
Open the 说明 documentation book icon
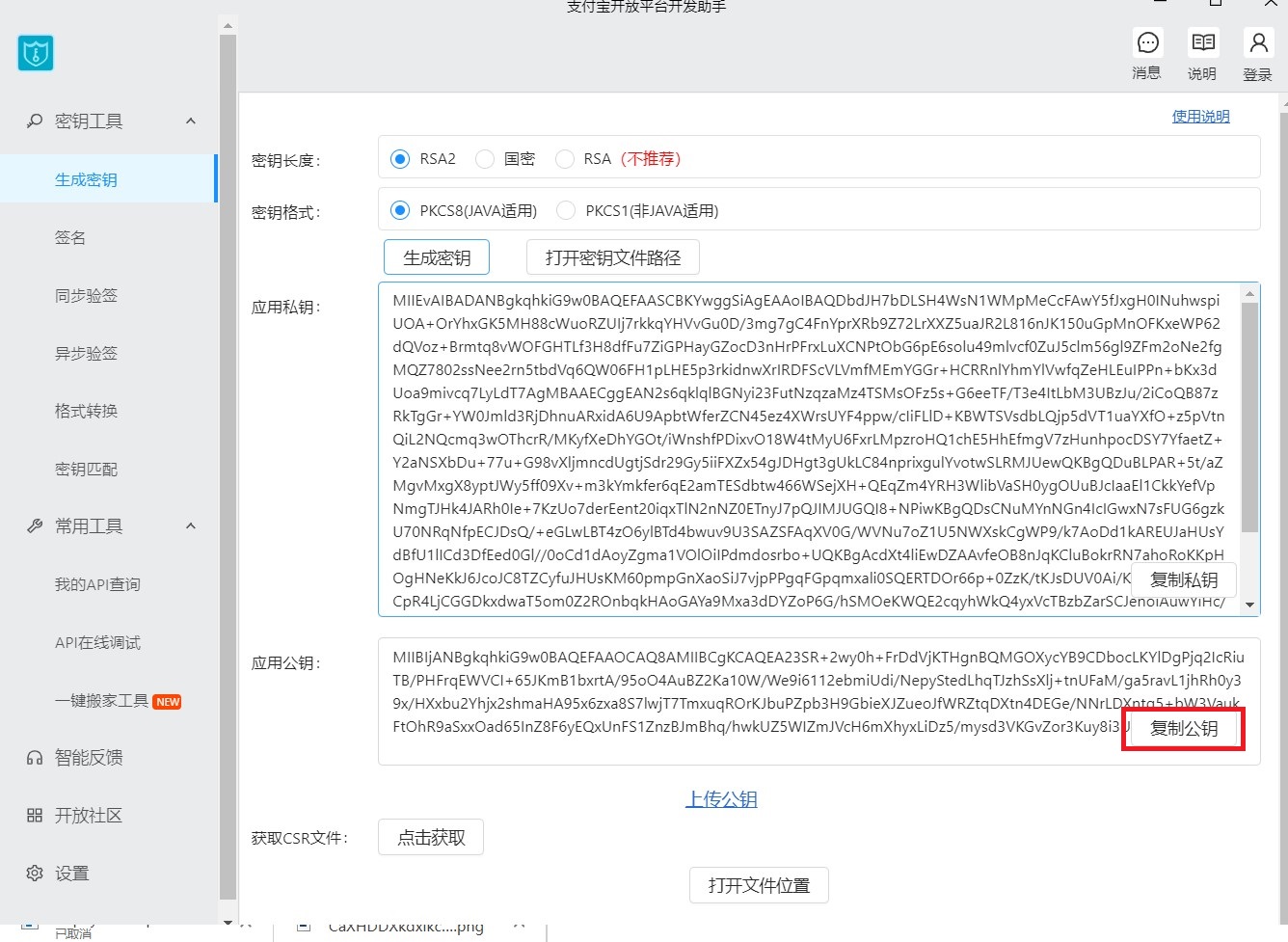coord(1202,42)
